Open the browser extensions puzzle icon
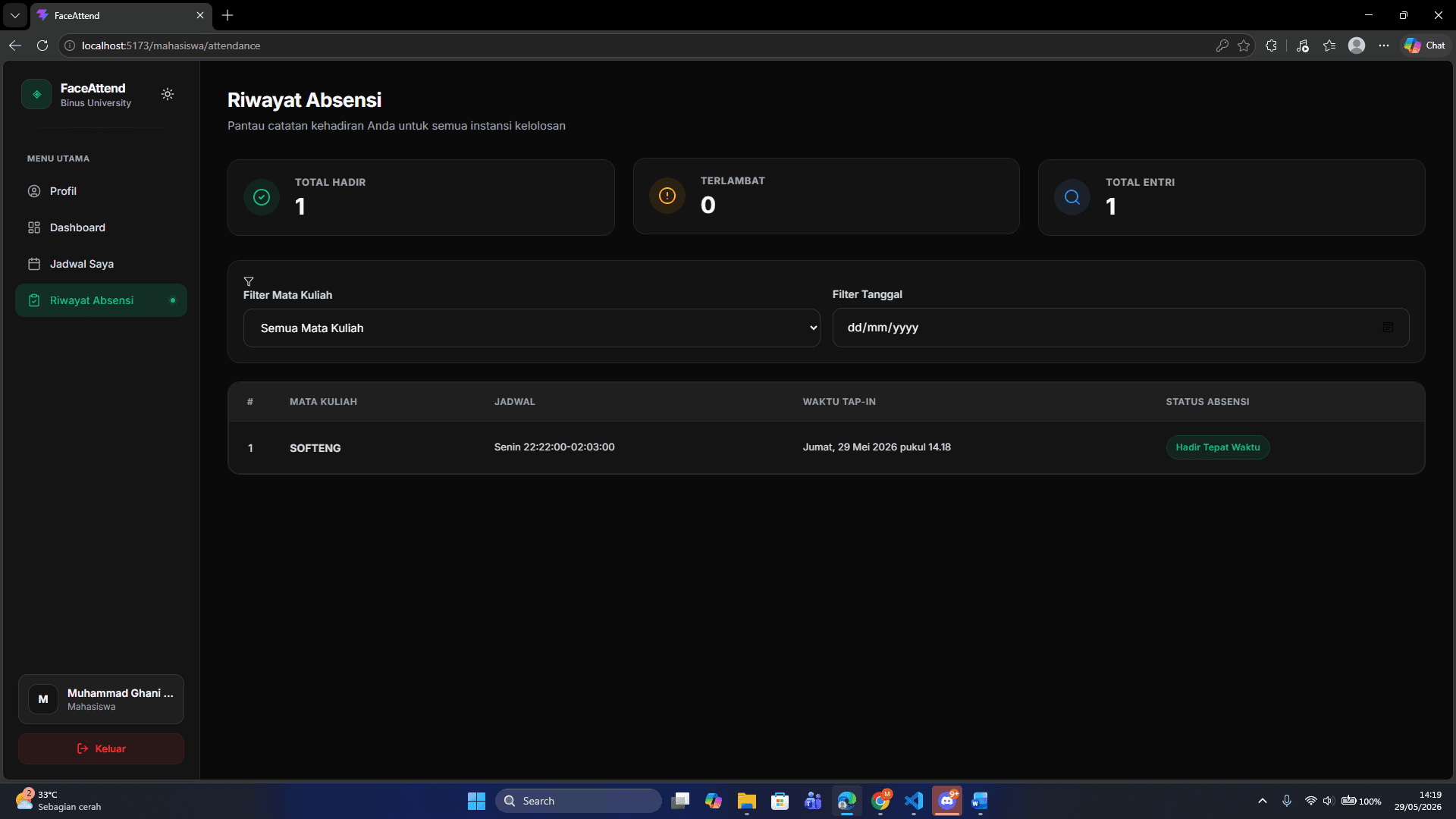1456x819 pixels. pos(1272,45)
